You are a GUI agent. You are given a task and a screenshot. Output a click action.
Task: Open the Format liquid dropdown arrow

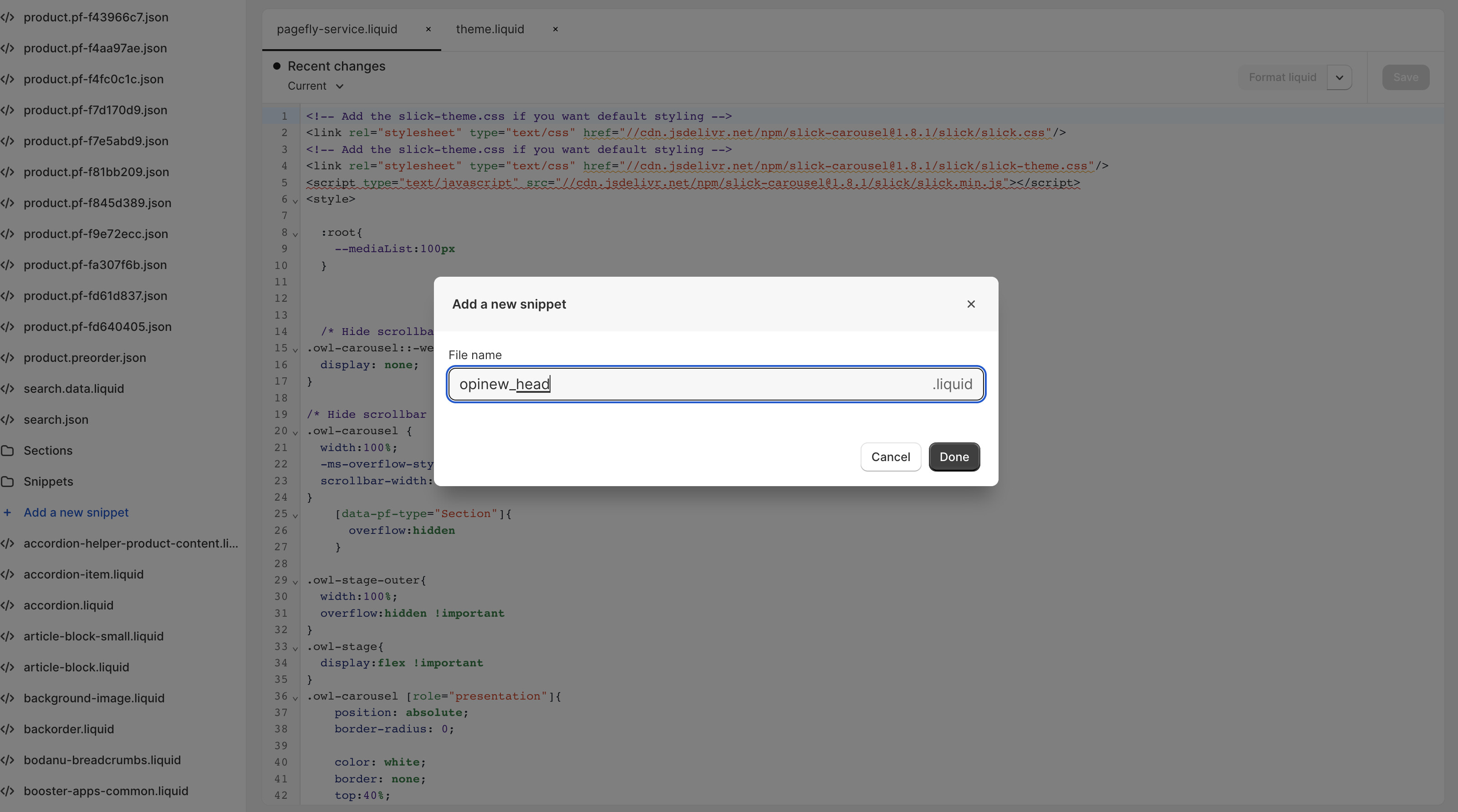[1339, 77]
